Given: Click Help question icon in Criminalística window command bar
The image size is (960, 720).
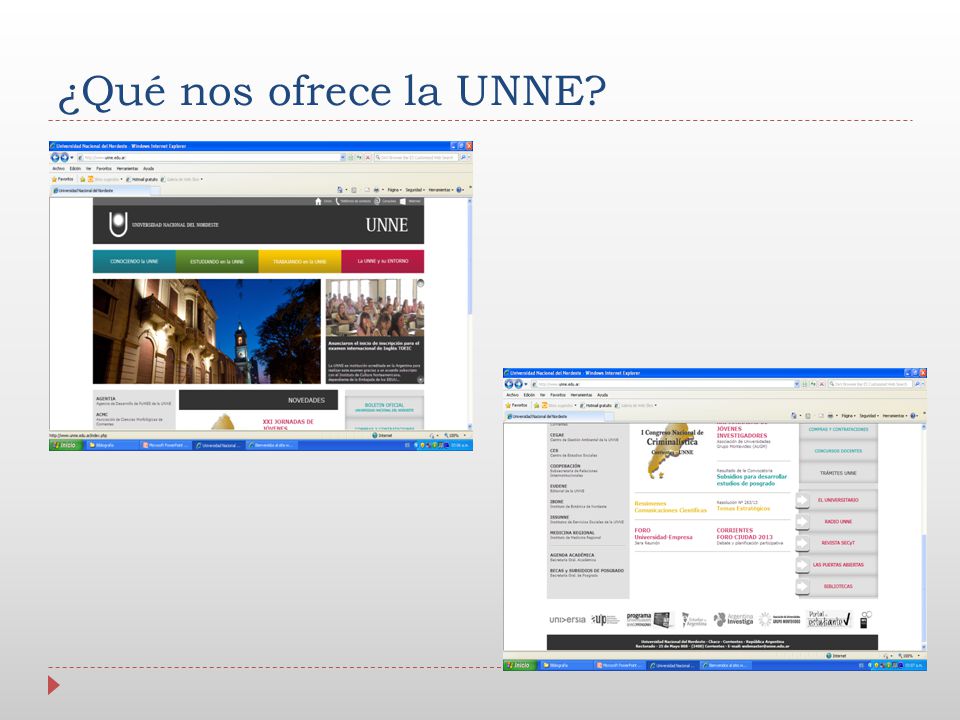Looking at the screenshot, I should 913,416.
